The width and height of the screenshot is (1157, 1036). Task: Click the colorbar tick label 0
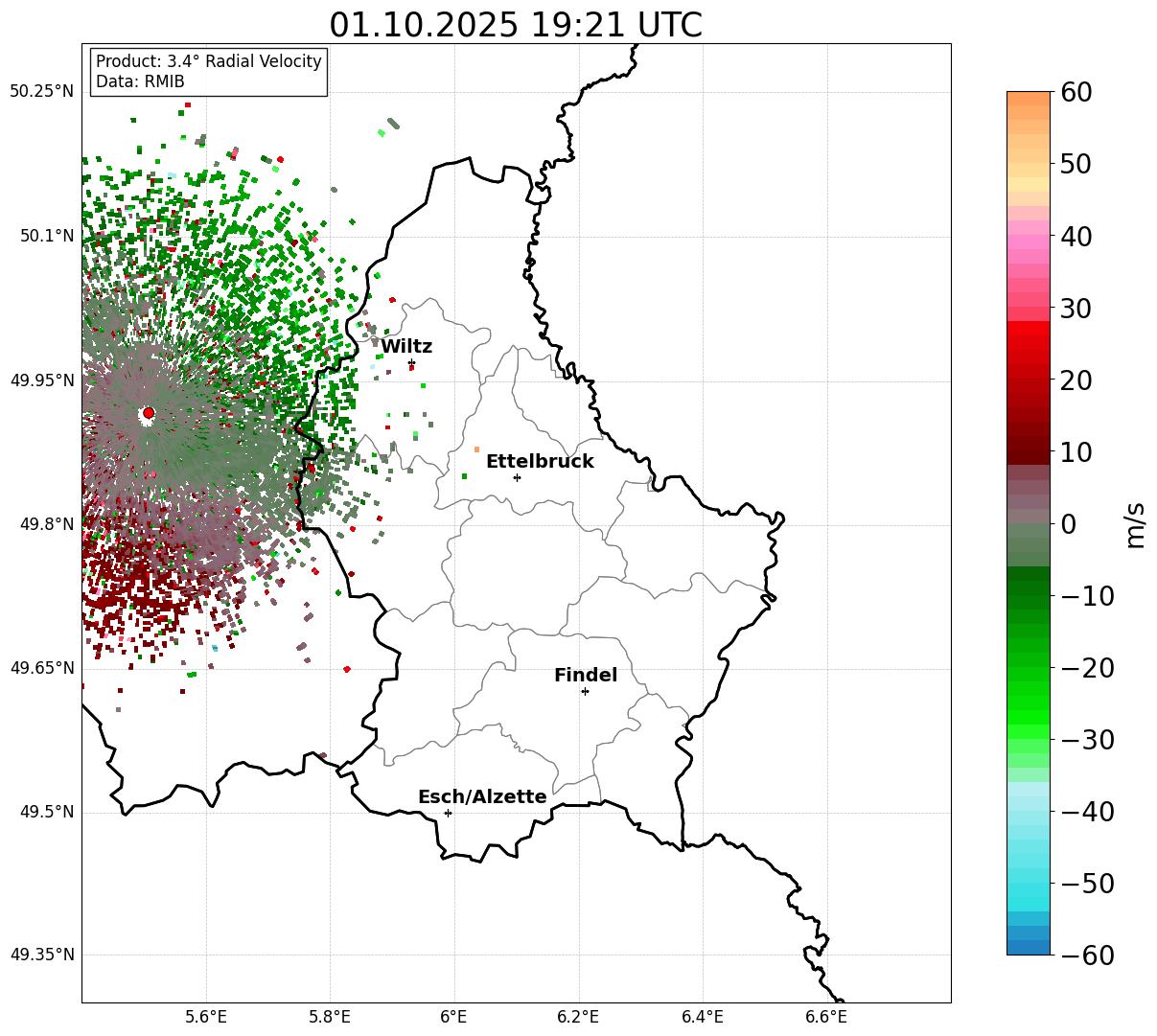(x=1068, y=524)
